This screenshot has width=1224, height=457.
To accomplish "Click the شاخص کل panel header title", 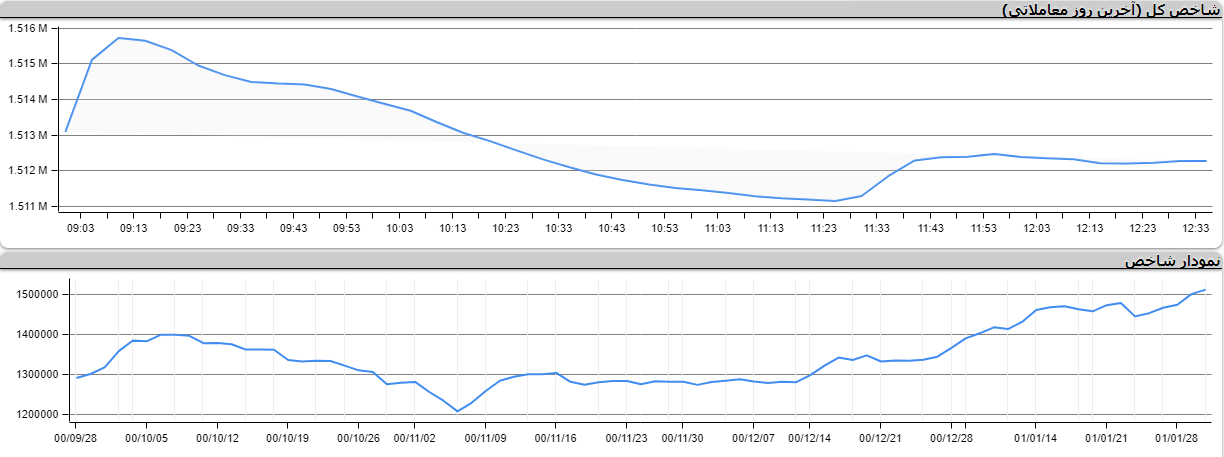I will click(1111, 10).
